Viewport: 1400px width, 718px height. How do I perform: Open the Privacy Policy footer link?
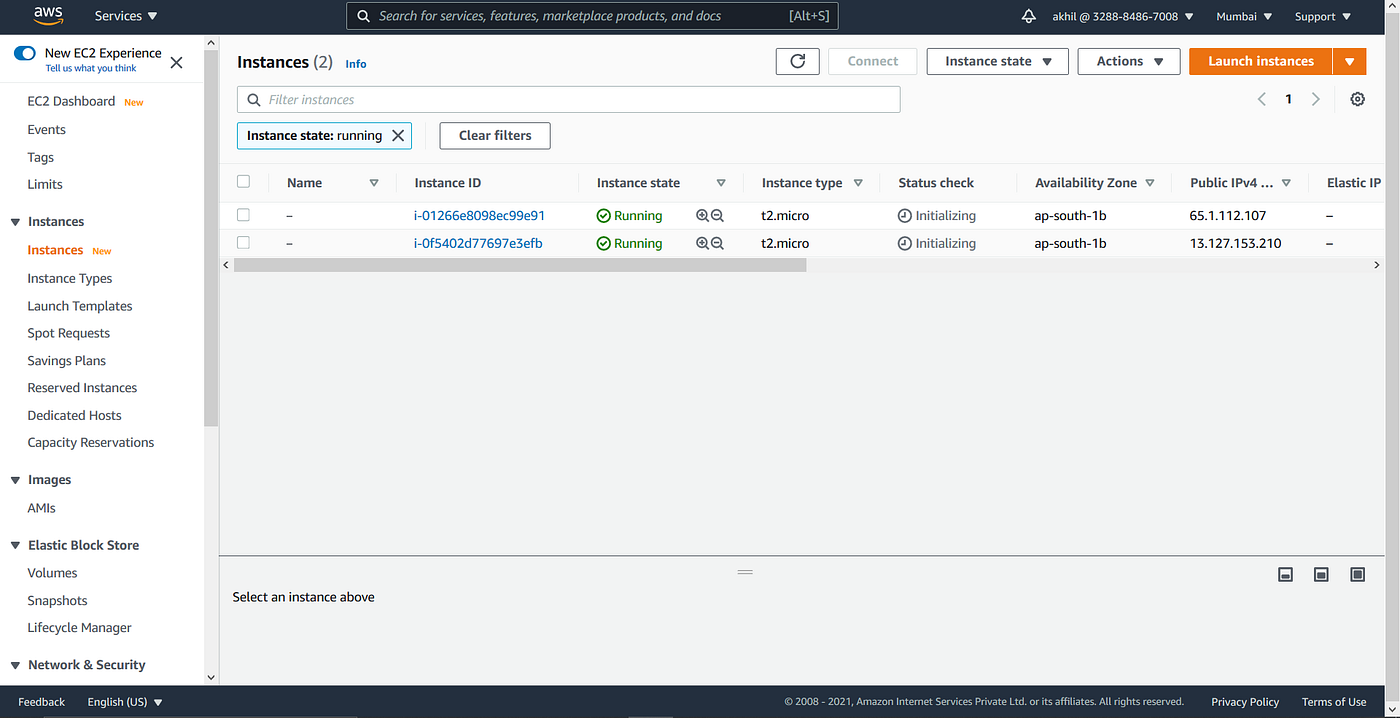tap(1245, 702)
